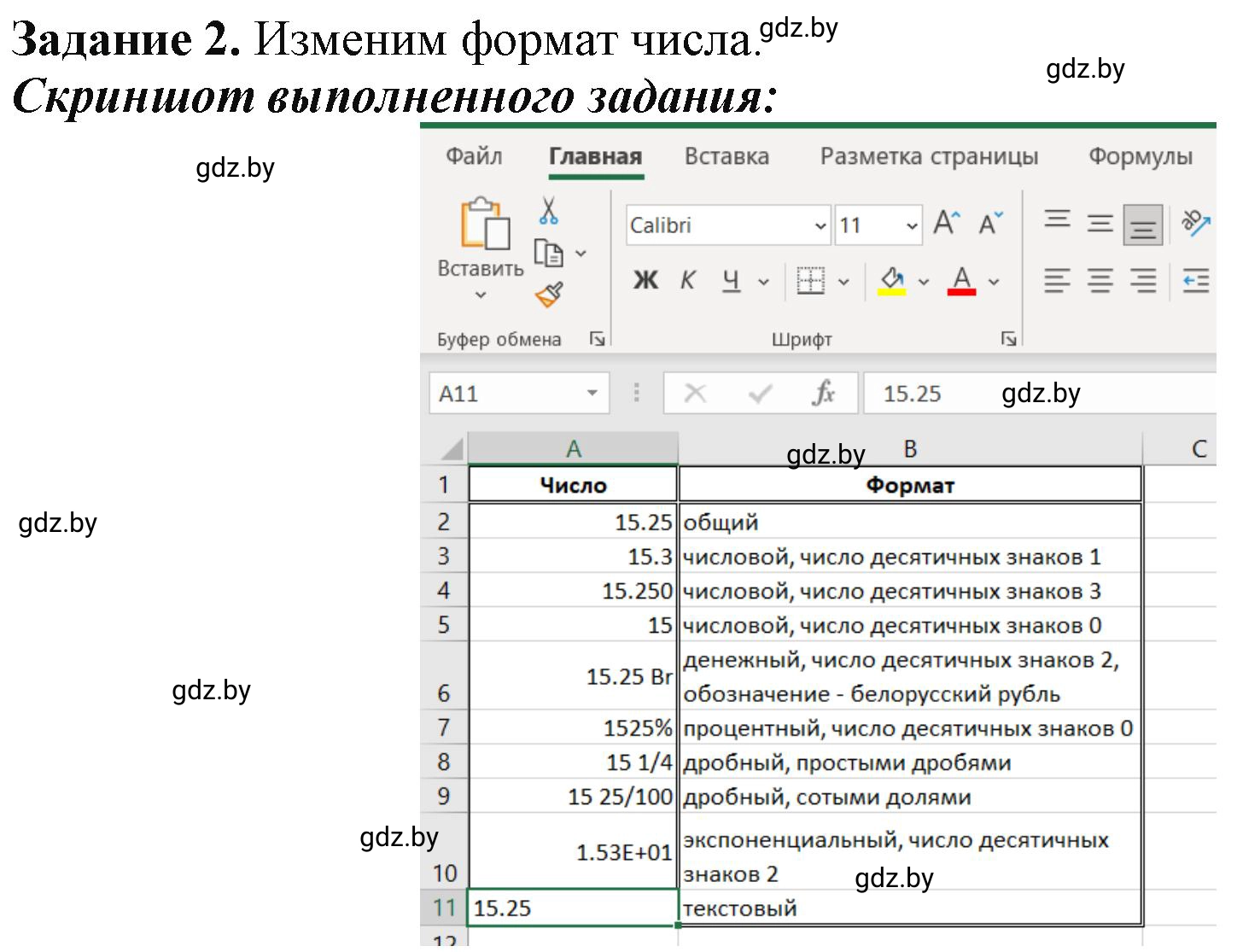Align text left
The image size is (1237, 952).
1058,280
